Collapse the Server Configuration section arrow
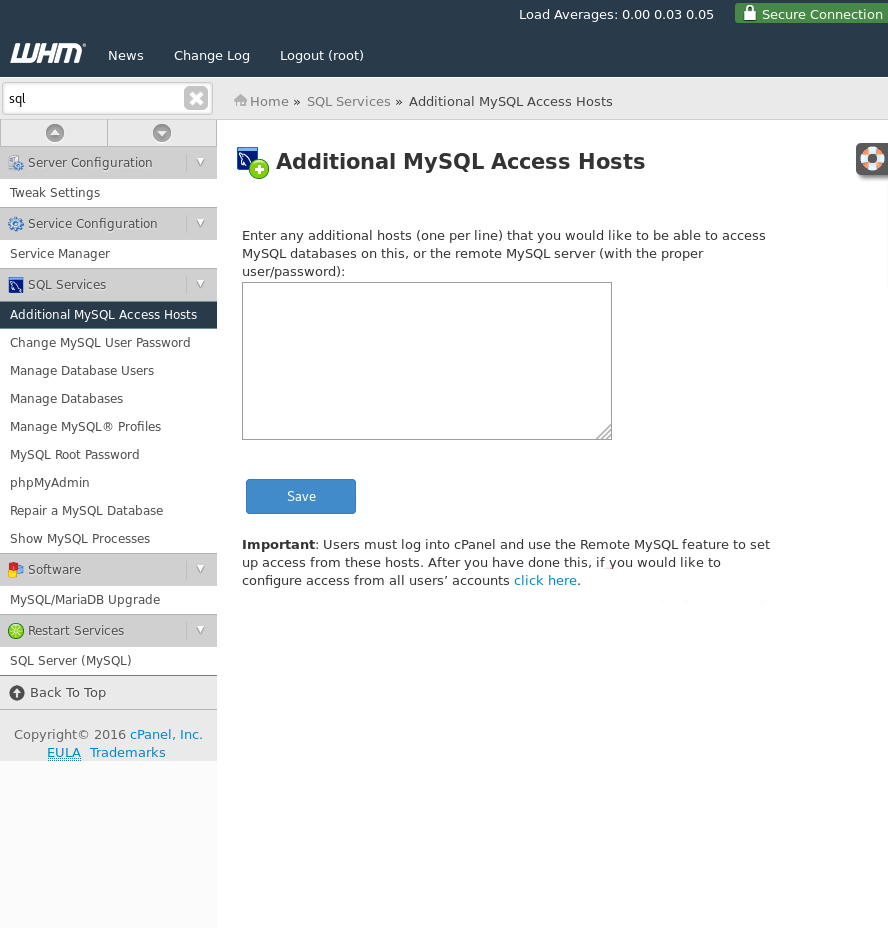The image size is (888, 928). [201, 162]
